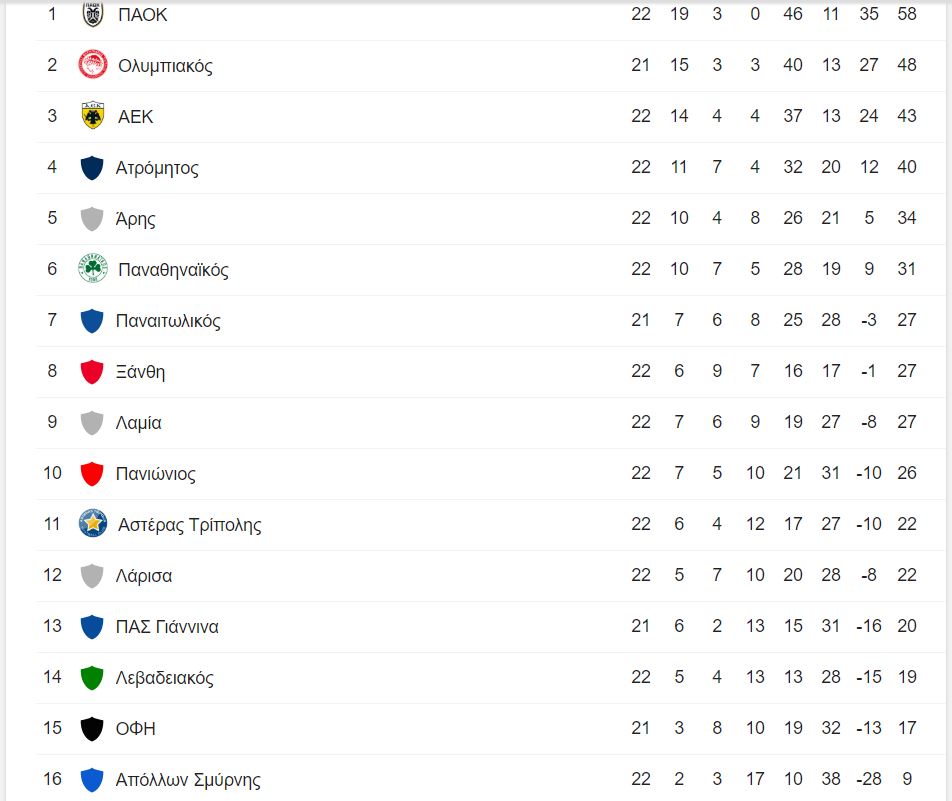Click the Αστέρας Τρίπολης star crest
The width and height of the screenshot is (952, 801).
(92, 524)
